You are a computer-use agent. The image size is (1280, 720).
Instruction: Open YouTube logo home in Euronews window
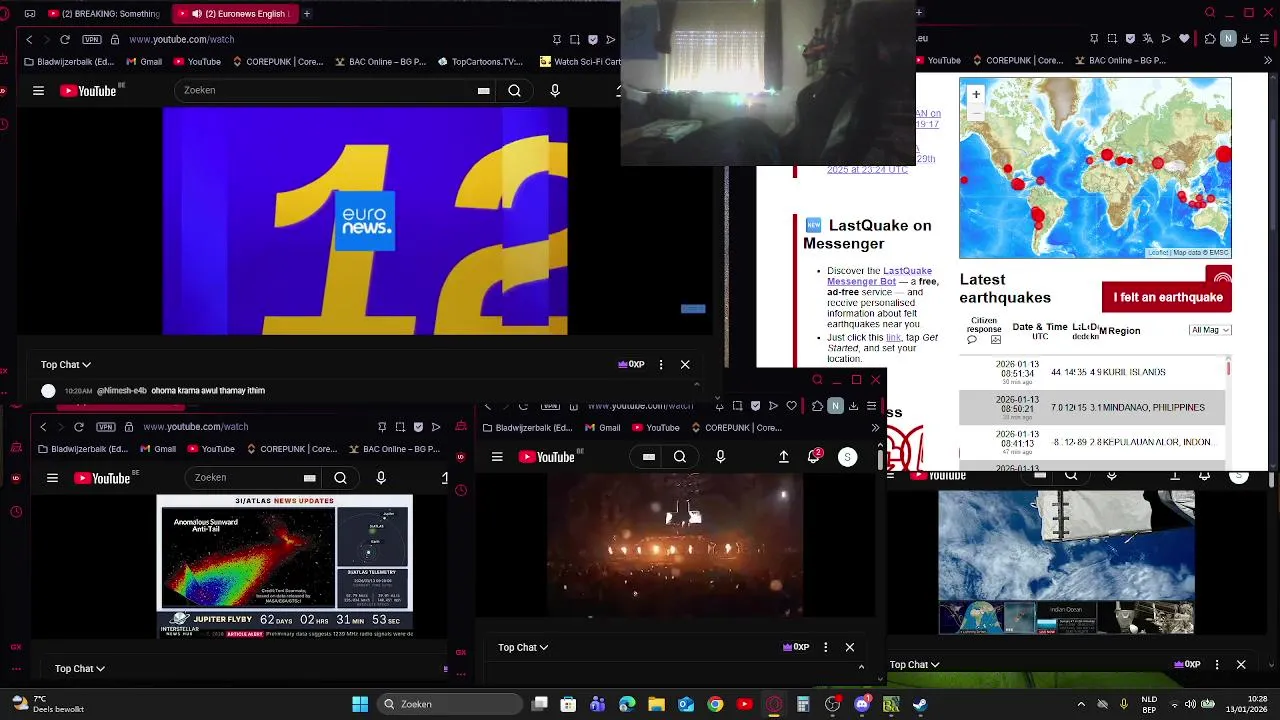[88, 91]
